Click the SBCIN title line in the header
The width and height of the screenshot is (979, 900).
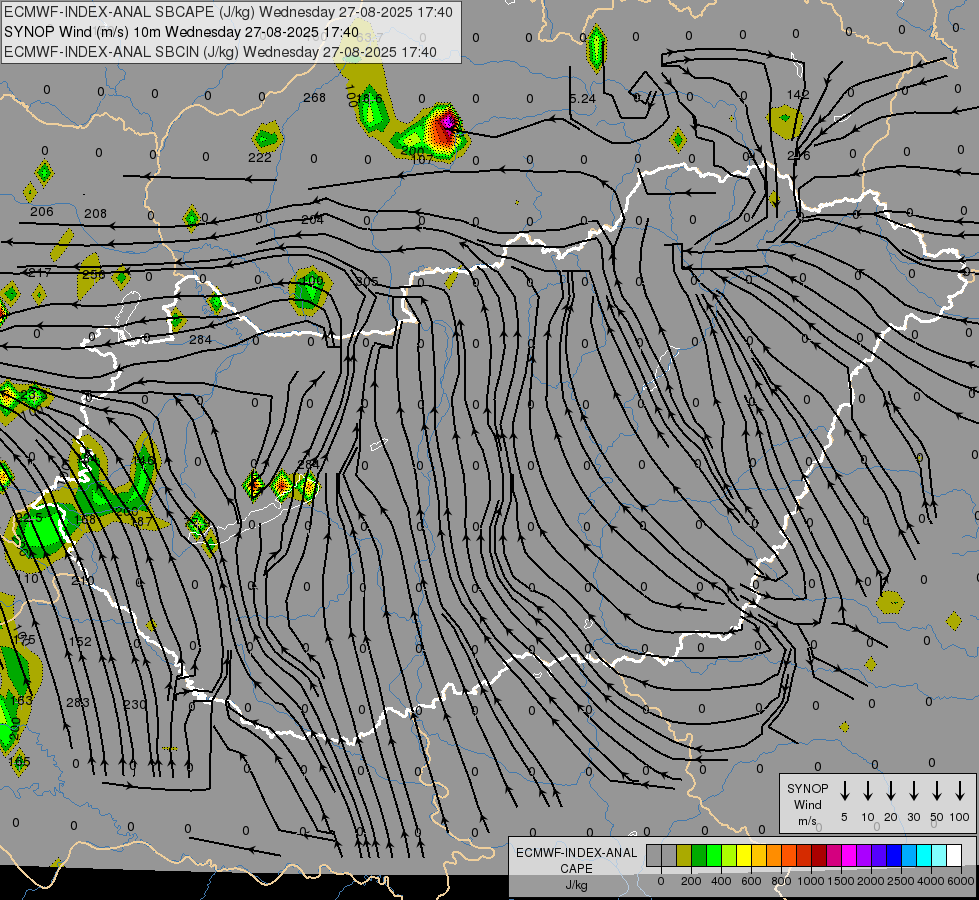(220, 52)
